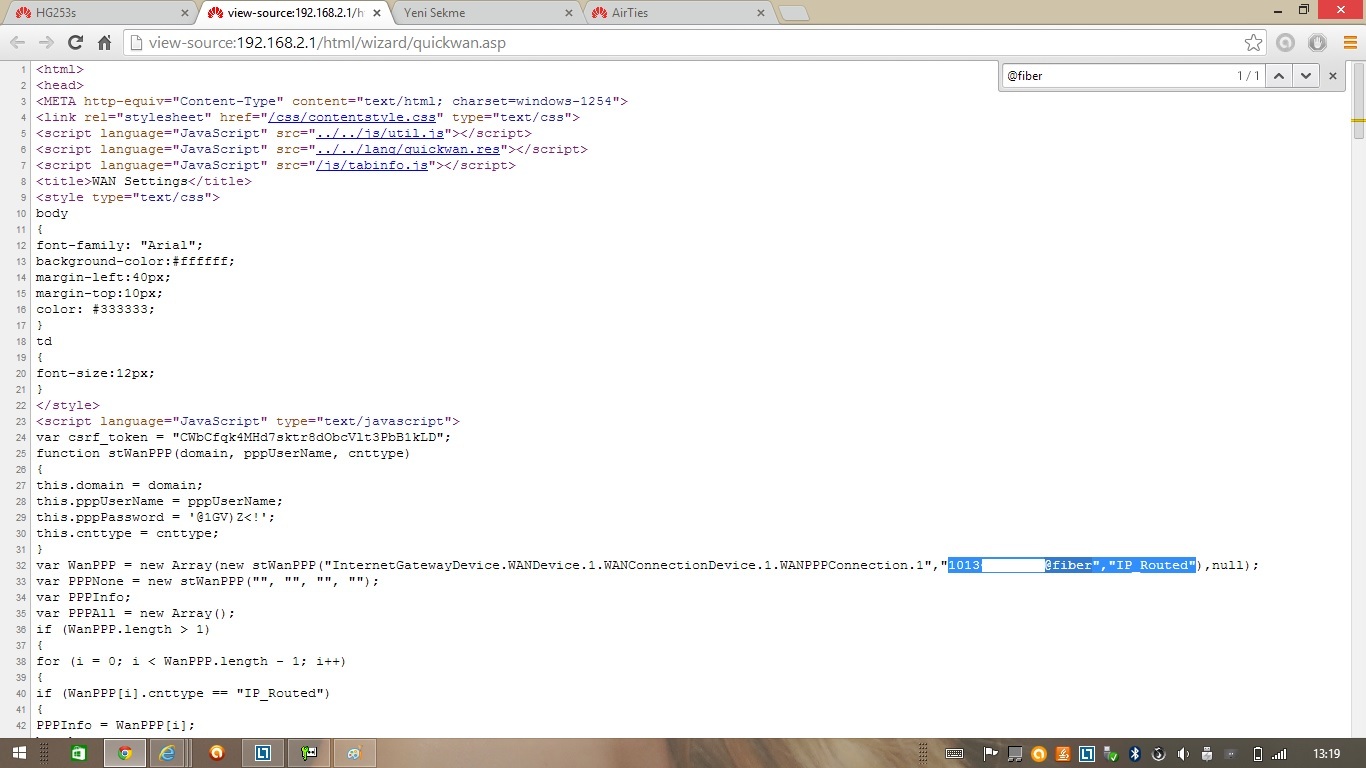1366x768 pixels.
Task: Open the battery status tray icon
Action: 1258,754
